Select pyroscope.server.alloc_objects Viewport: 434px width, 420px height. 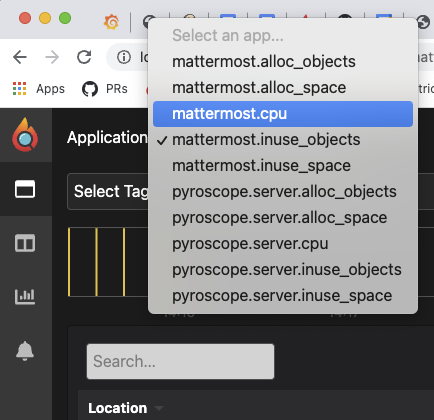[283, 192]
